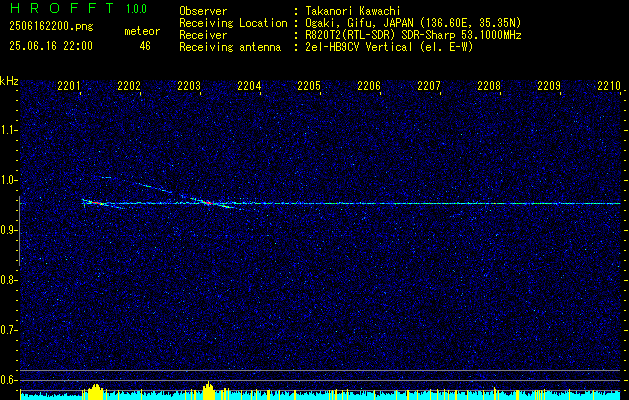Click time marker 2209
The image size is (629, 400).
click(x=549, y=86)
